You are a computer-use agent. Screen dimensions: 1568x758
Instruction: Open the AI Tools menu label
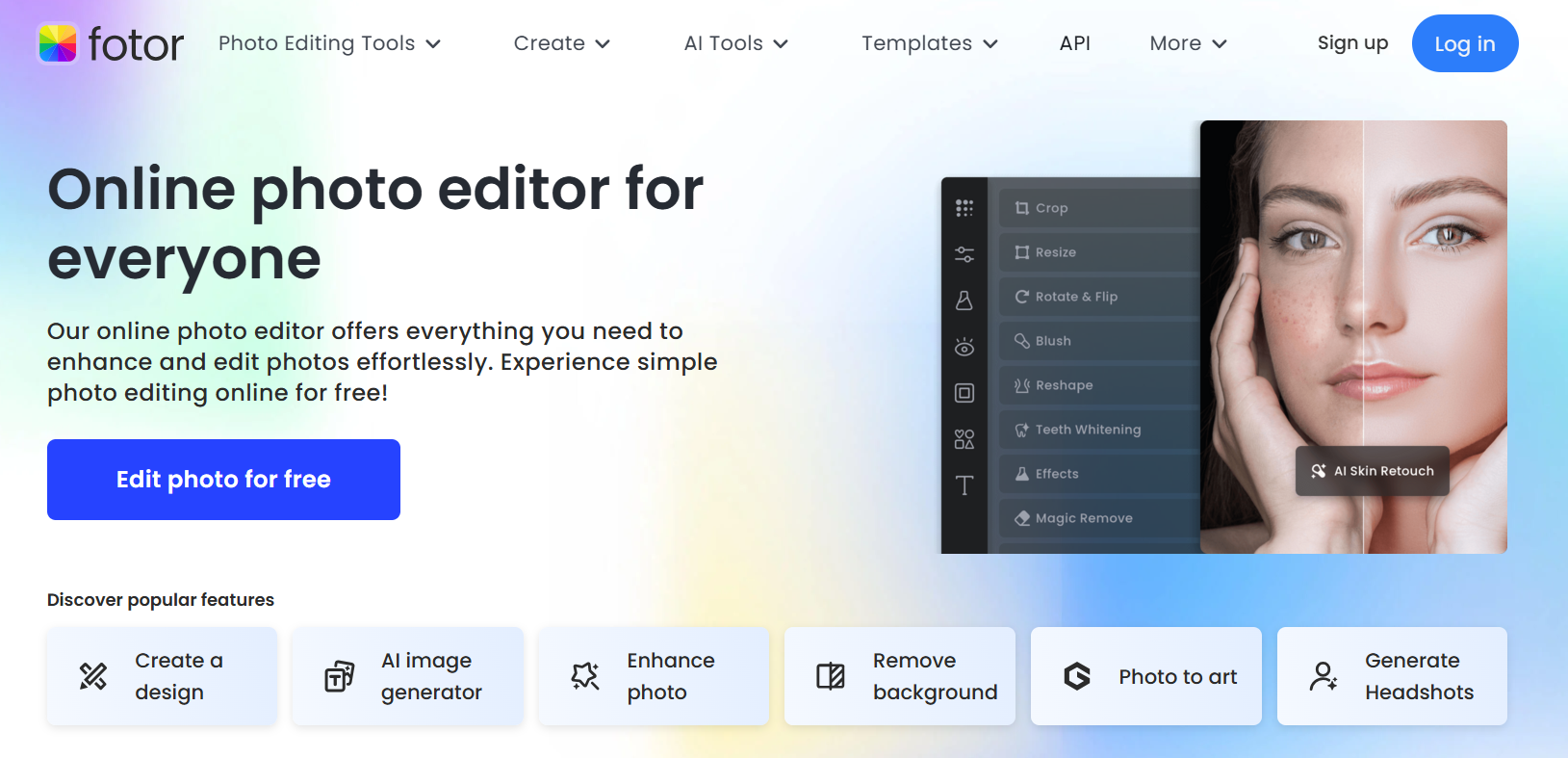click(x=724, y=43)
